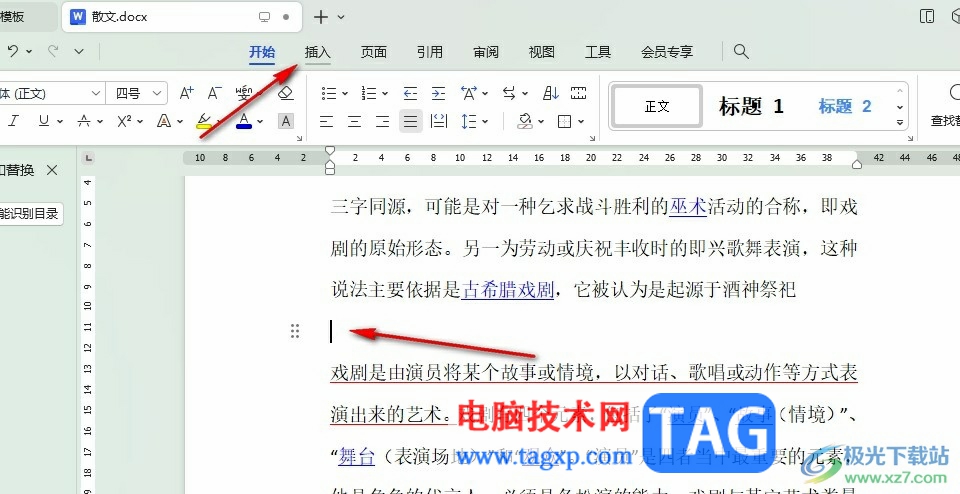This screenshot has width=960, height=494.
Task: Click the Redo arrow icon
Action: coord(53,52)
